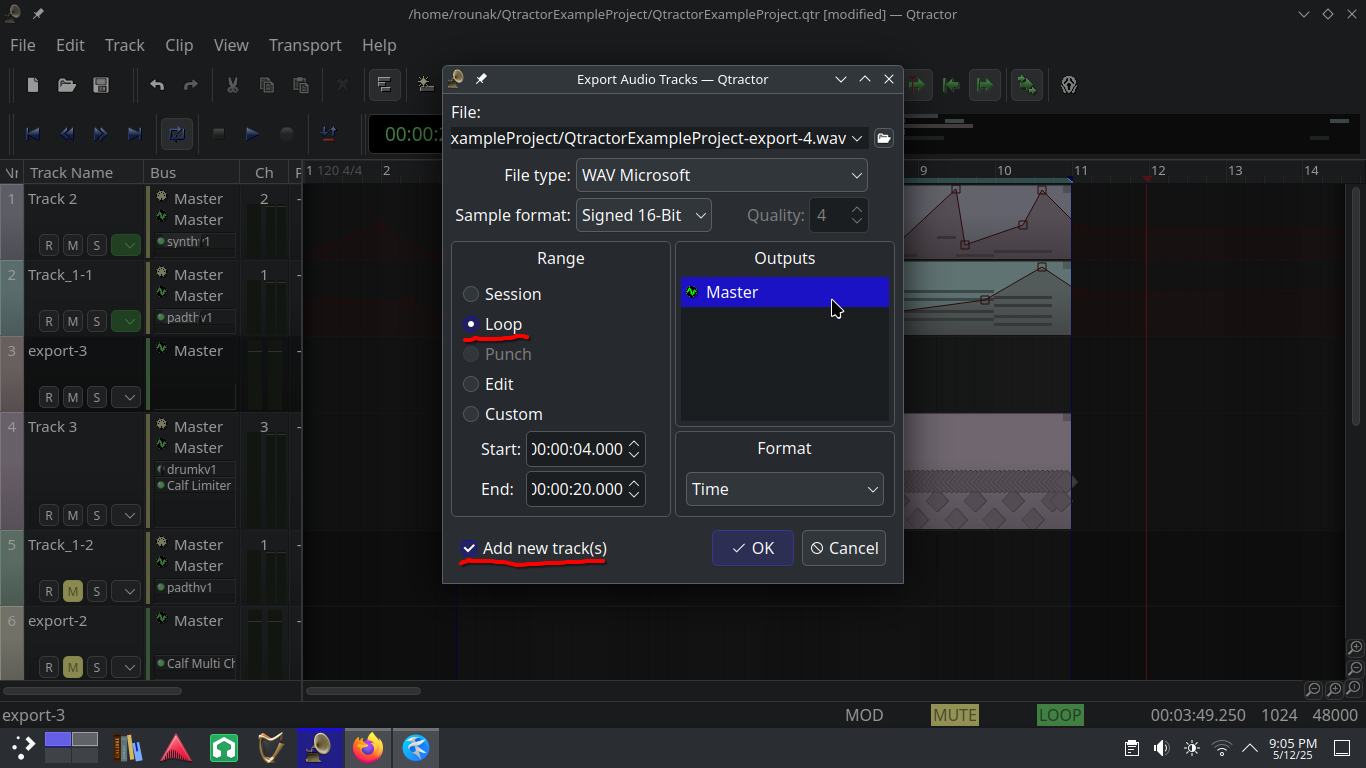Choose the Custom range option

(x=470, y=413)
